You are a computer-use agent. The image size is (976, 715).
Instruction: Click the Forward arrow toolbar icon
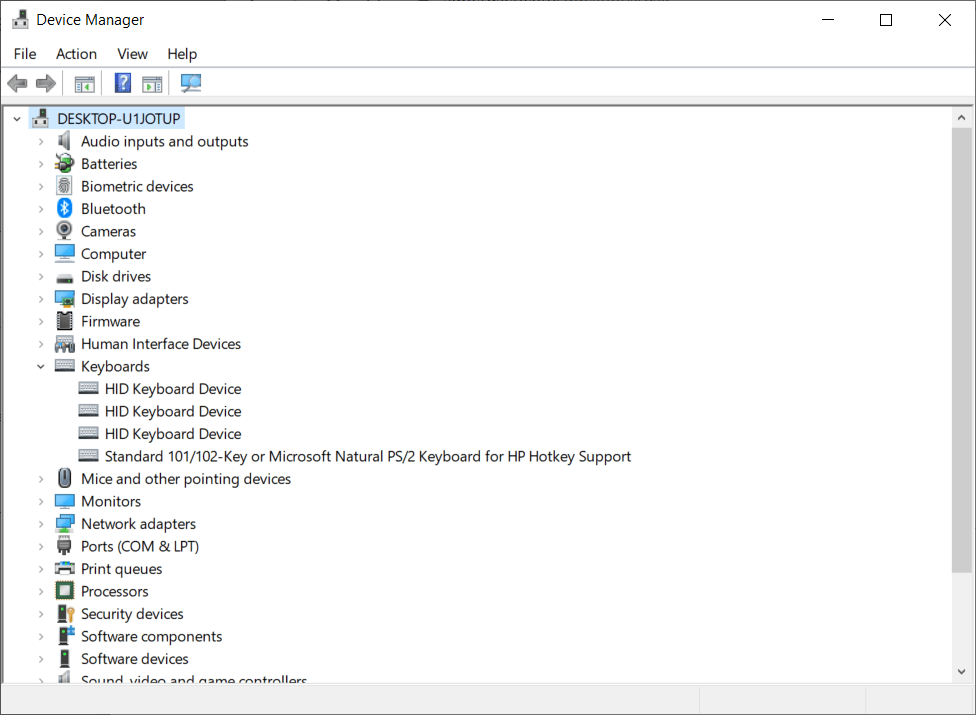pos(46,83)
